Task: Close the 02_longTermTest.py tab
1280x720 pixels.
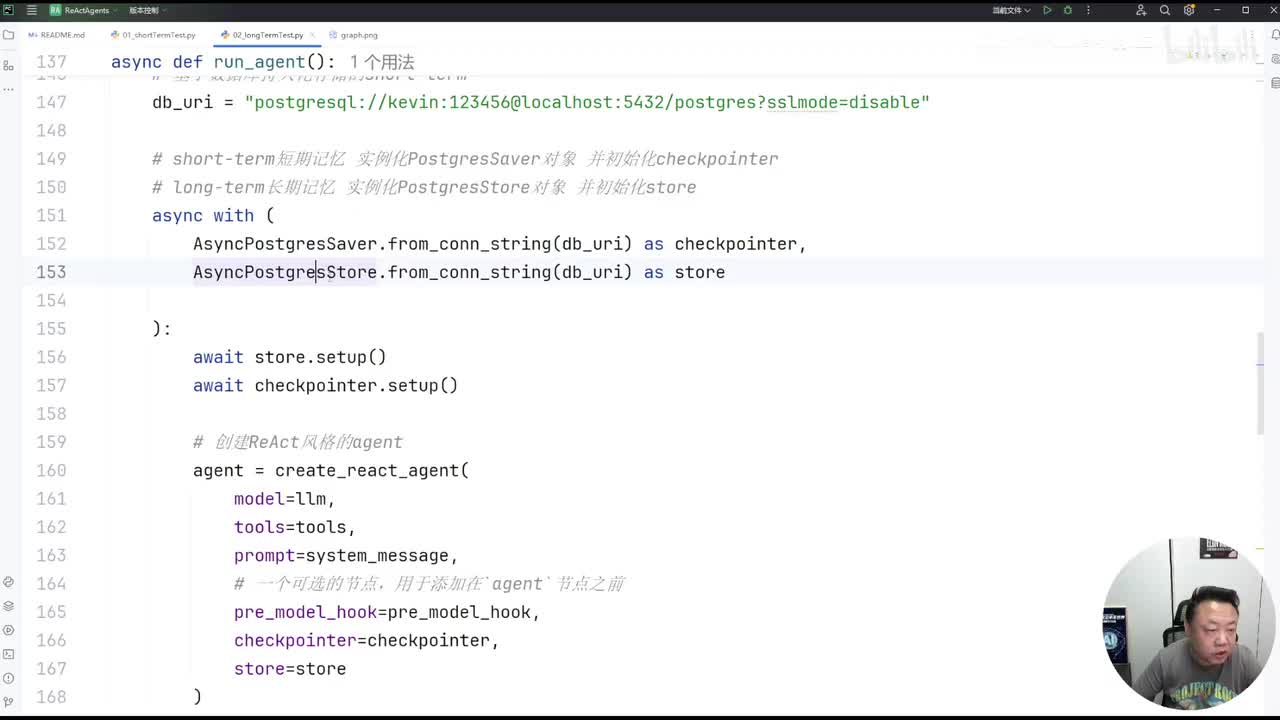Action: 313,35
